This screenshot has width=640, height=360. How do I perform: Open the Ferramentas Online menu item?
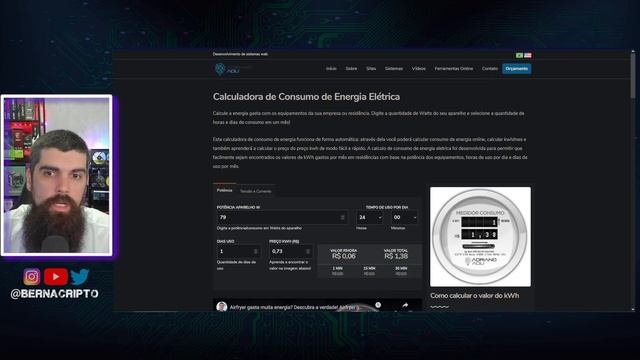(x=453, y=69)
